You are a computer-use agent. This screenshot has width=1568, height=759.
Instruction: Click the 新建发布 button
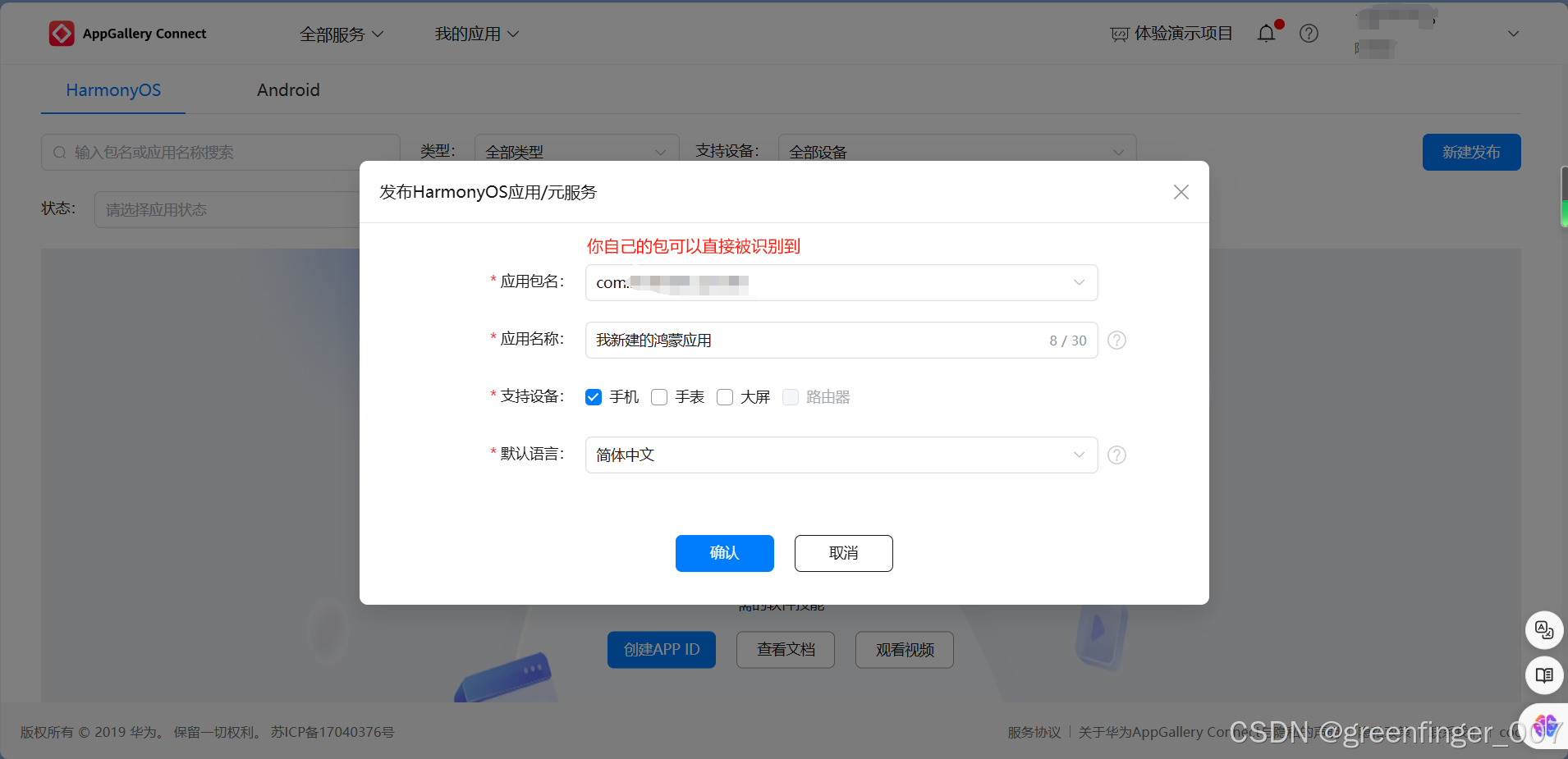pos(1471,152)
